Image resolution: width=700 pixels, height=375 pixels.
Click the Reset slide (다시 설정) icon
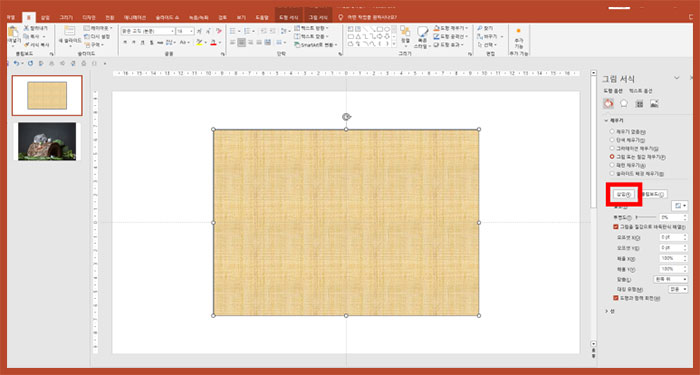(87, 36)
